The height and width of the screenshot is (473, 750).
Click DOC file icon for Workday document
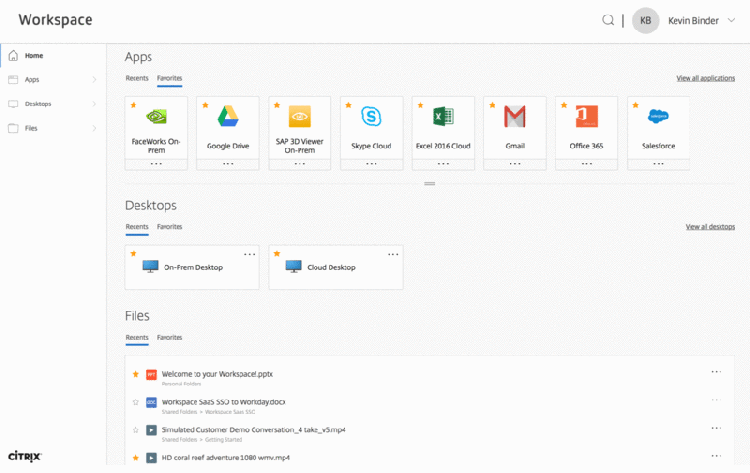151,402
